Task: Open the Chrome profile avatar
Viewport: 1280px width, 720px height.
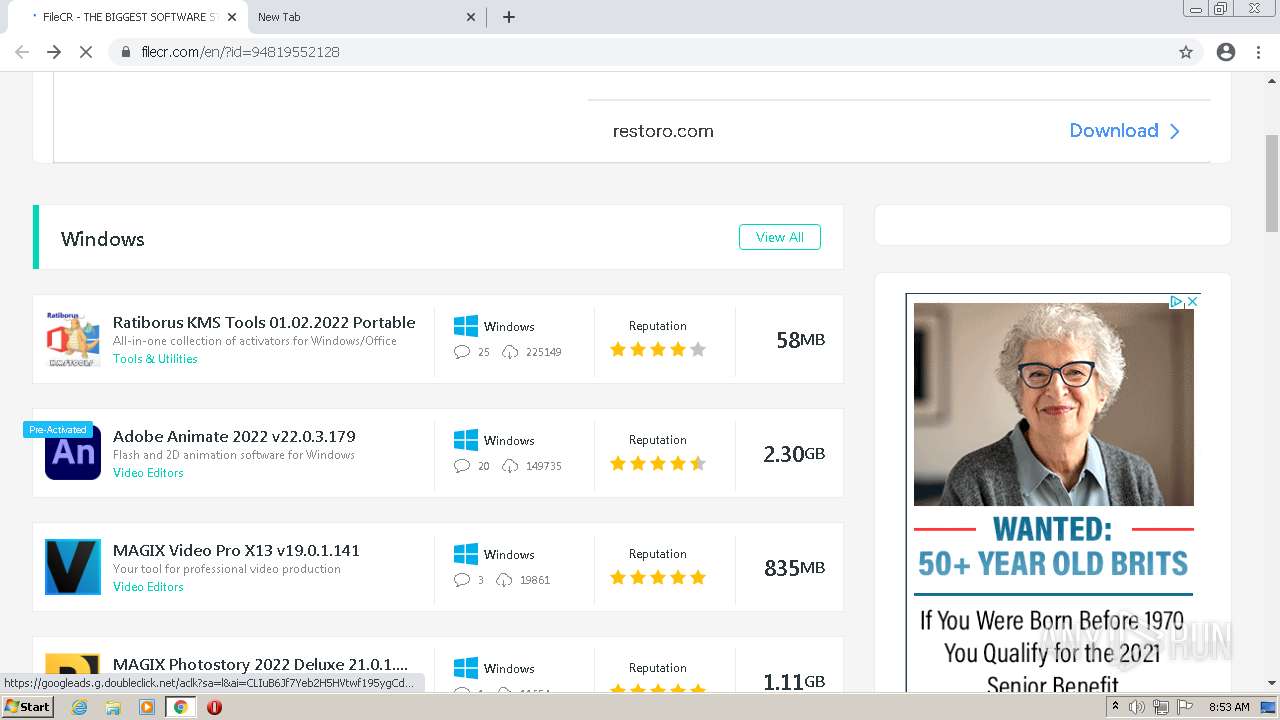Action: pyautogui.click(x=1226, y=52)
